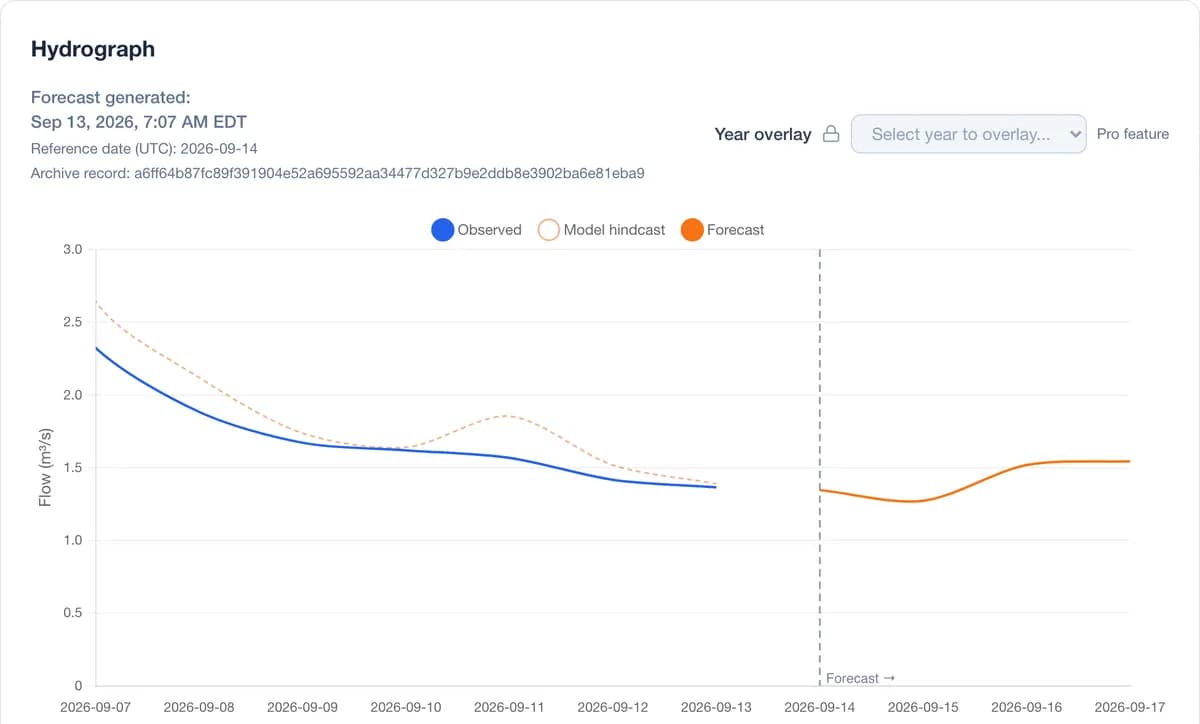The height and width of the screenshot is (724, 1200).
Task: Click the Flow (m³/s) y-axis title
Action: click(x=45, y=467)
